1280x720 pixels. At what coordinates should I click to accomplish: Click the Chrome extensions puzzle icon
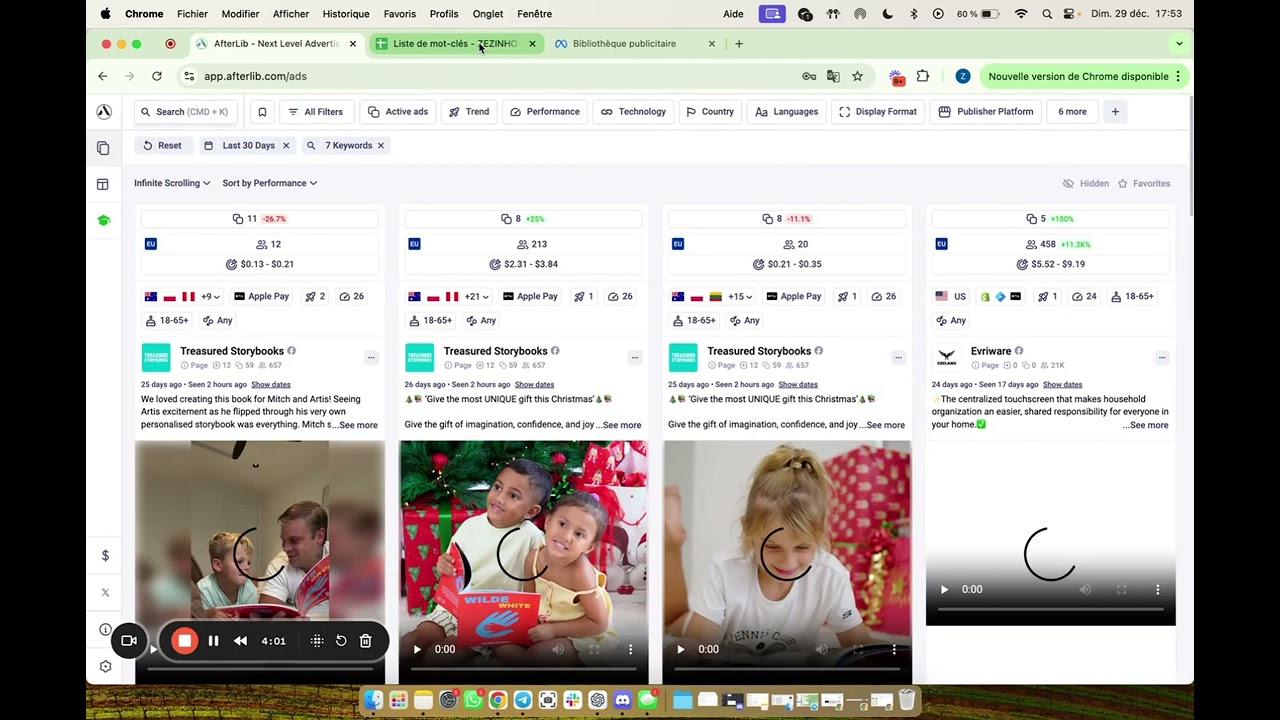[923, 76]
